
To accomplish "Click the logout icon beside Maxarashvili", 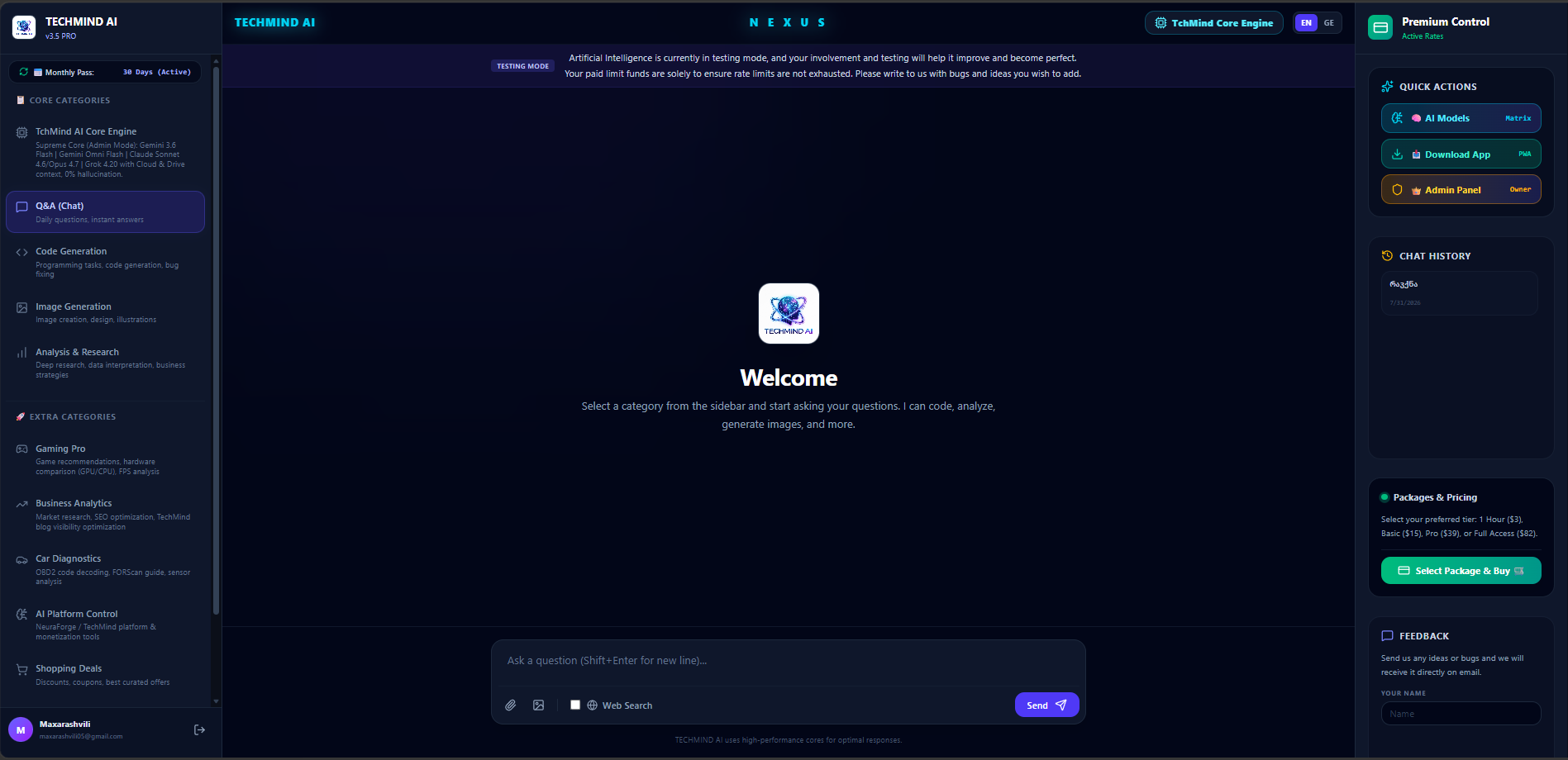I will 199,729.
